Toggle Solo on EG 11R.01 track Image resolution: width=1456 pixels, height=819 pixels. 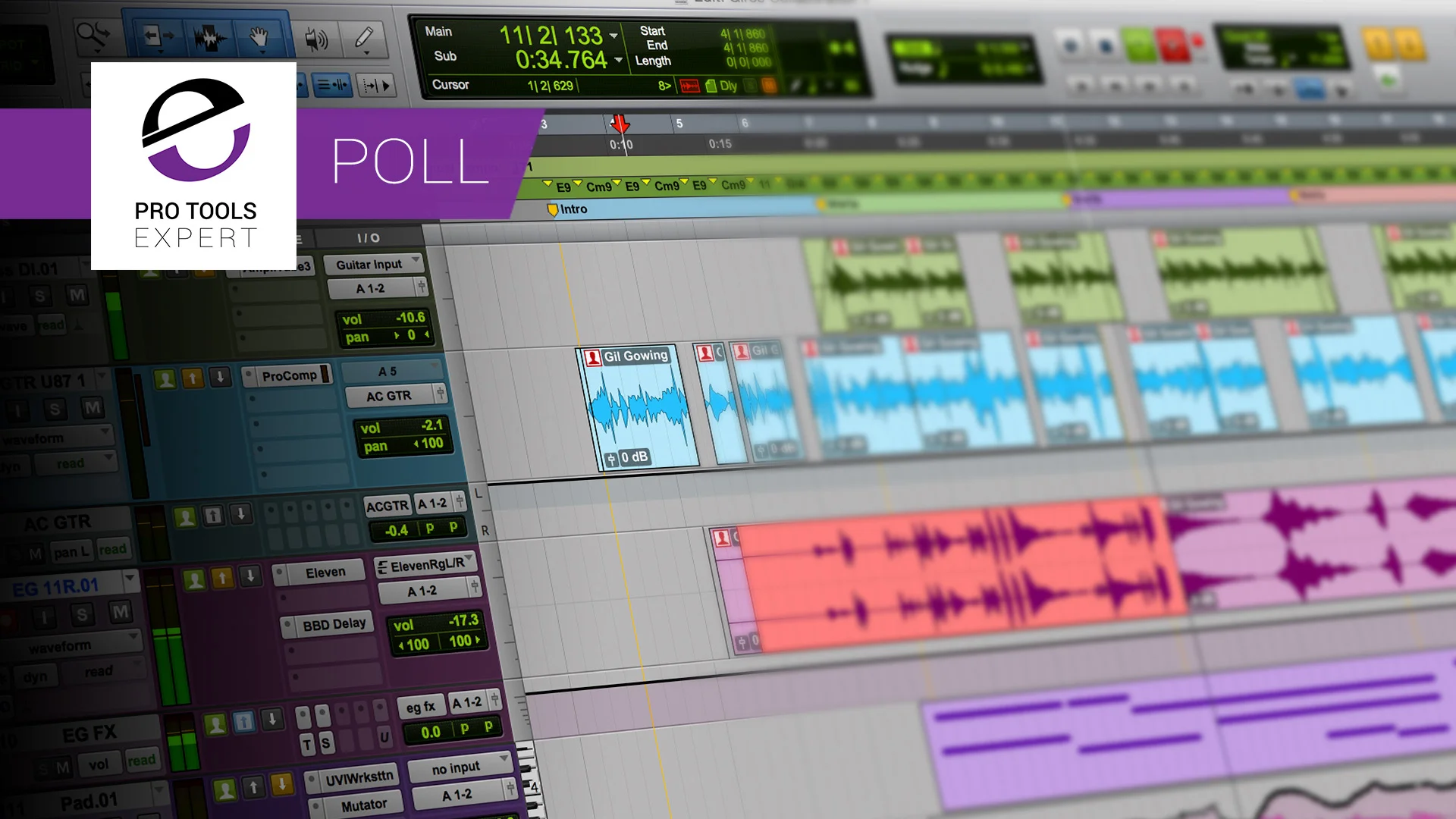point(82,613)
